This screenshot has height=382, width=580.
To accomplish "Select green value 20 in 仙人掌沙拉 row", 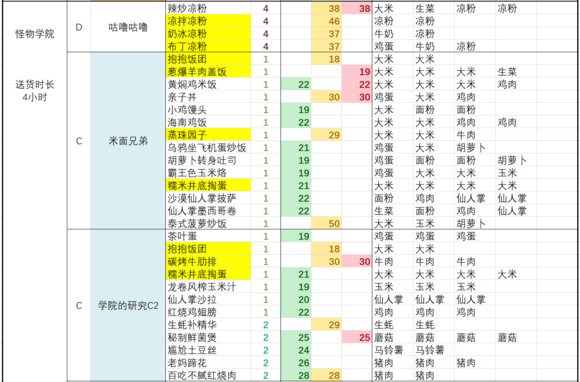I will 296,300.
